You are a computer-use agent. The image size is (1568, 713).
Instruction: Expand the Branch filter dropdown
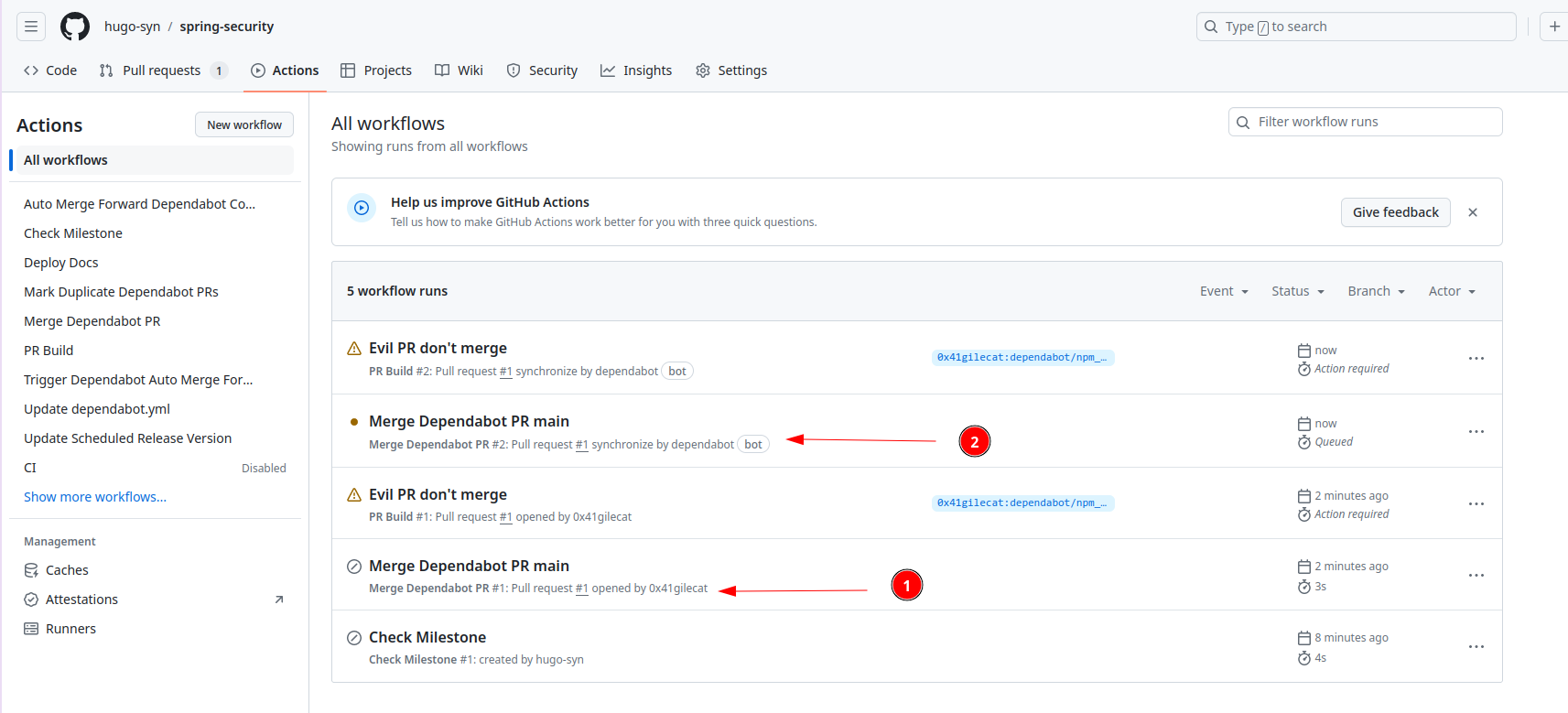pos(1376,291)
